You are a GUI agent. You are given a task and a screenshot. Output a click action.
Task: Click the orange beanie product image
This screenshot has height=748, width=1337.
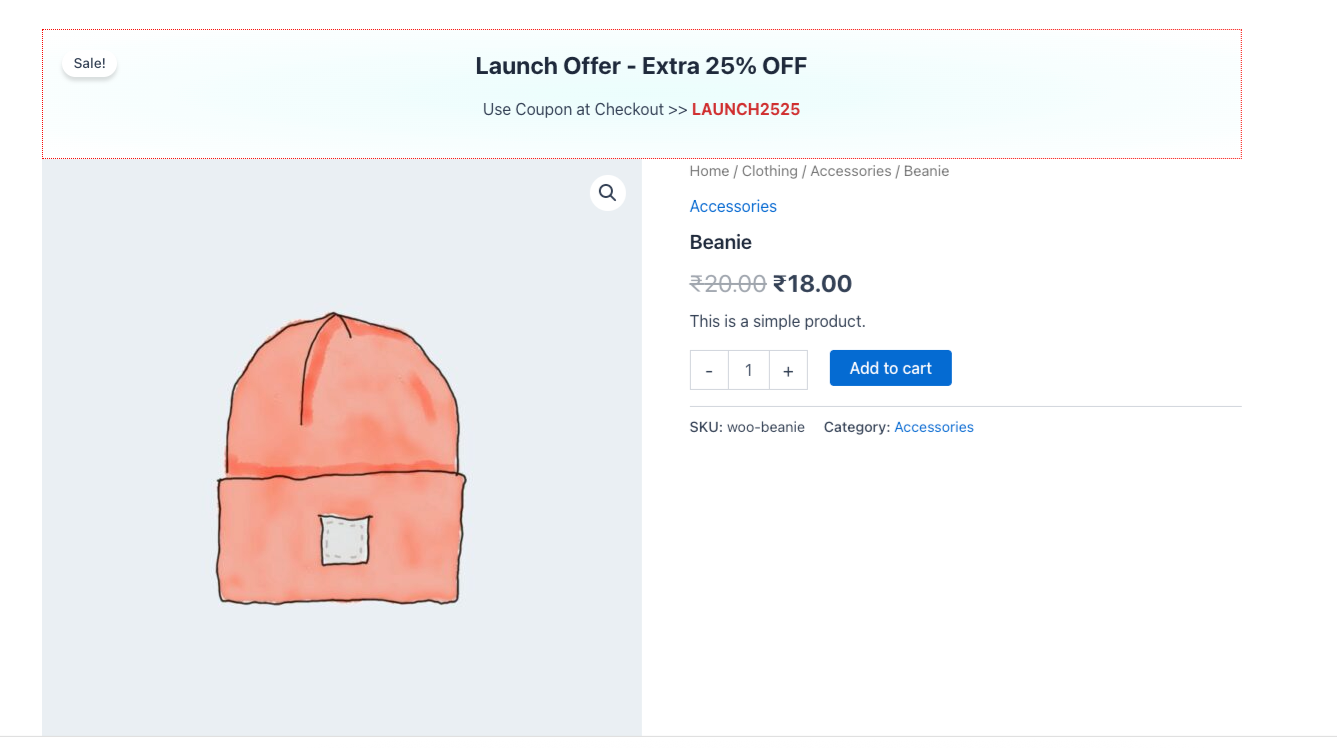coord(341,460)
